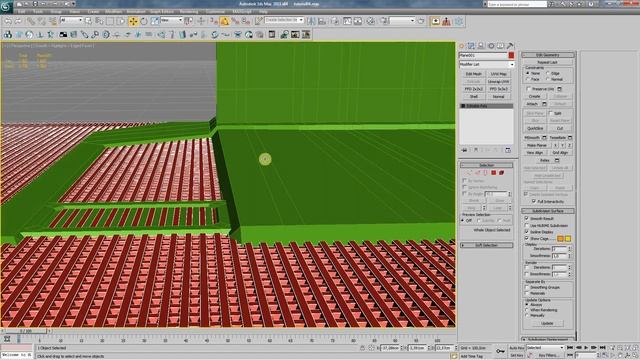This screenshot has height=360, width=640.
Task: Open the Group menu
Action: 56,12
